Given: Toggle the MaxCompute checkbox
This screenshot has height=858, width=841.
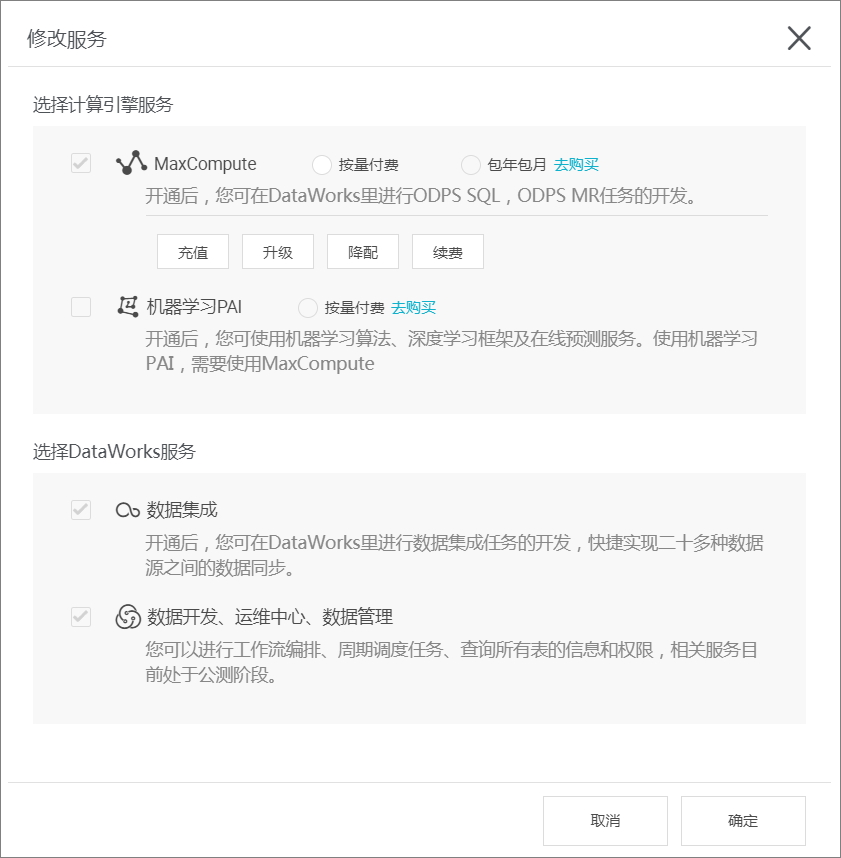Looking at the screenshot, I should pos(81,163).
